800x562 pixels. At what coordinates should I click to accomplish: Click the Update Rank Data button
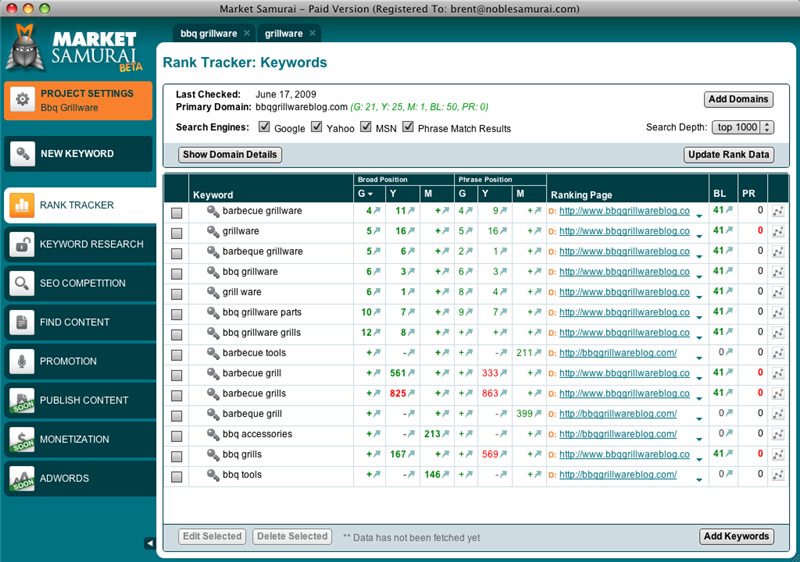pos(729,154)
